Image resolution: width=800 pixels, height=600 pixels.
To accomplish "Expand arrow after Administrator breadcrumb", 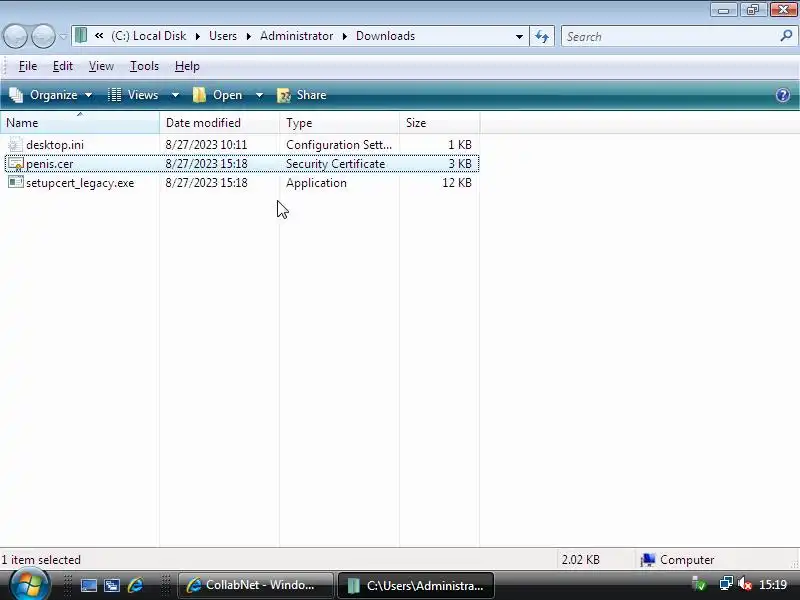I will (x=345, y=36).
